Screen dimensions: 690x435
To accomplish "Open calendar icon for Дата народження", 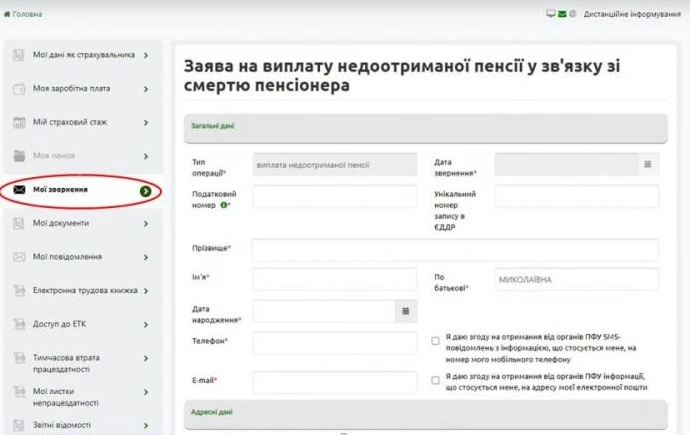I will point(406,311).
